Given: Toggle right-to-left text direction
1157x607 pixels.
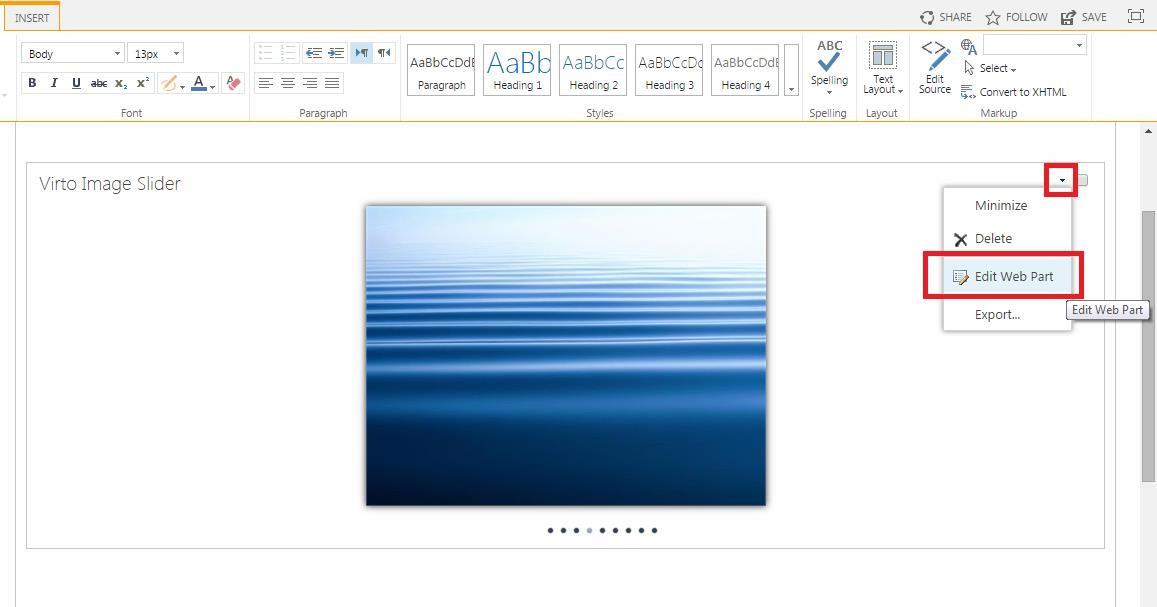Looking at the screenshot, I should coord(384,53).
